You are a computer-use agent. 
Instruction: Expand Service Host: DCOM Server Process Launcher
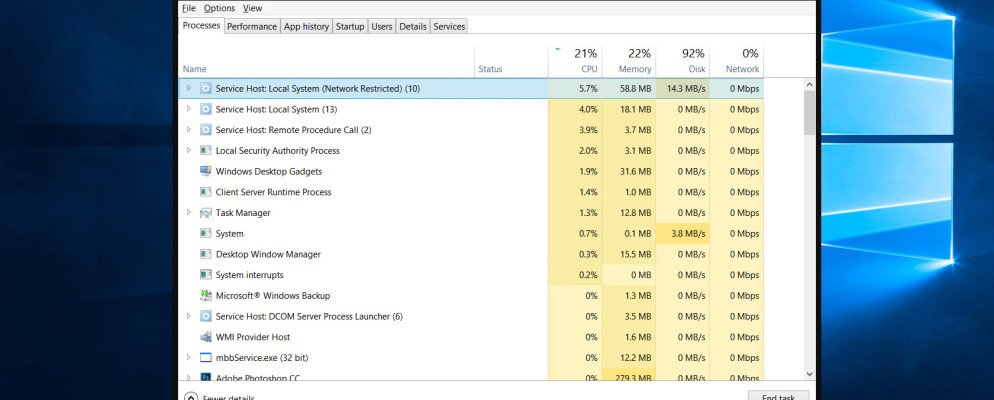pyautogui.click(x=188, y=317)
